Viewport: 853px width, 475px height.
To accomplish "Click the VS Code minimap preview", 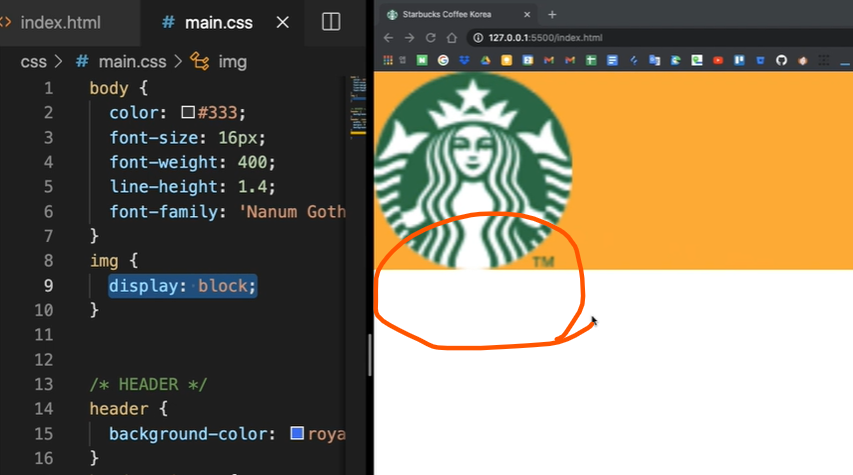I will [357, 106].
